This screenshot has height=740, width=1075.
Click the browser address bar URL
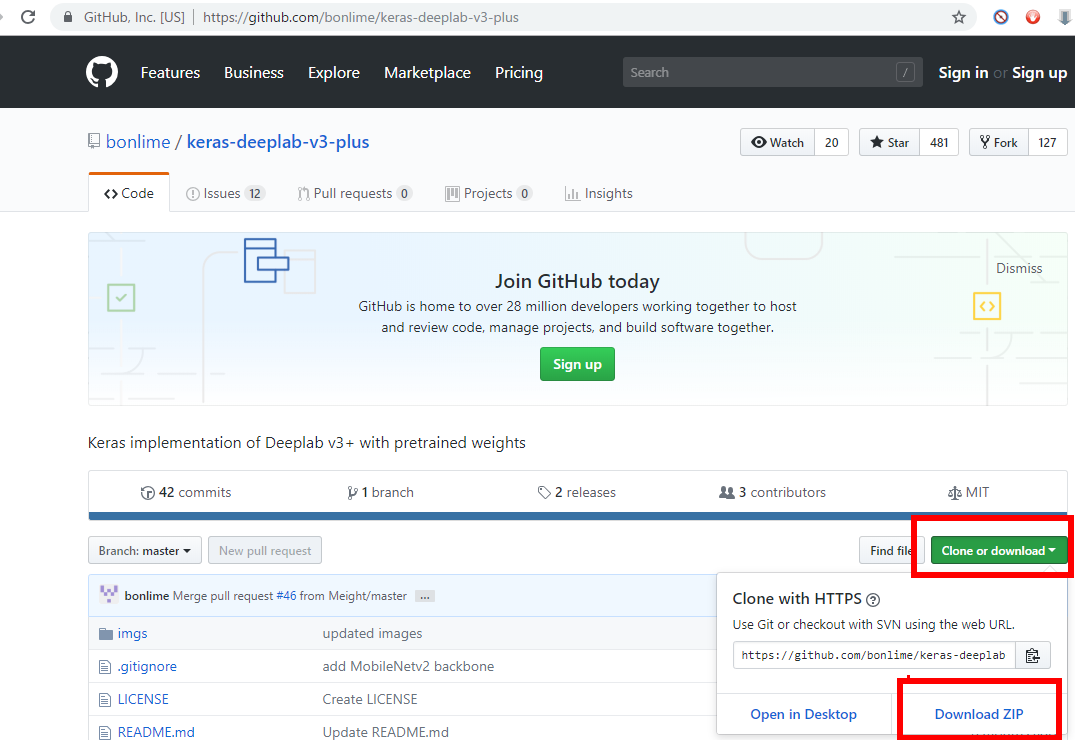pos(361,17)
